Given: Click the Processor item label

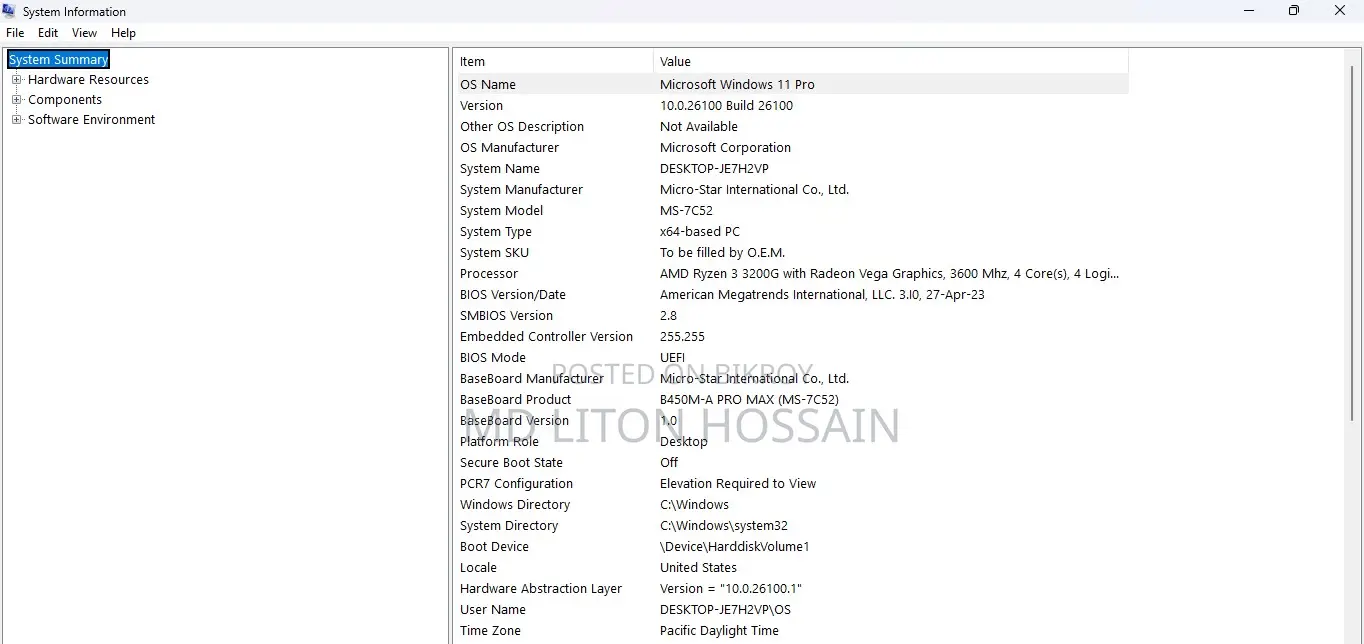Looking at the screenshot, I should 489,274.
